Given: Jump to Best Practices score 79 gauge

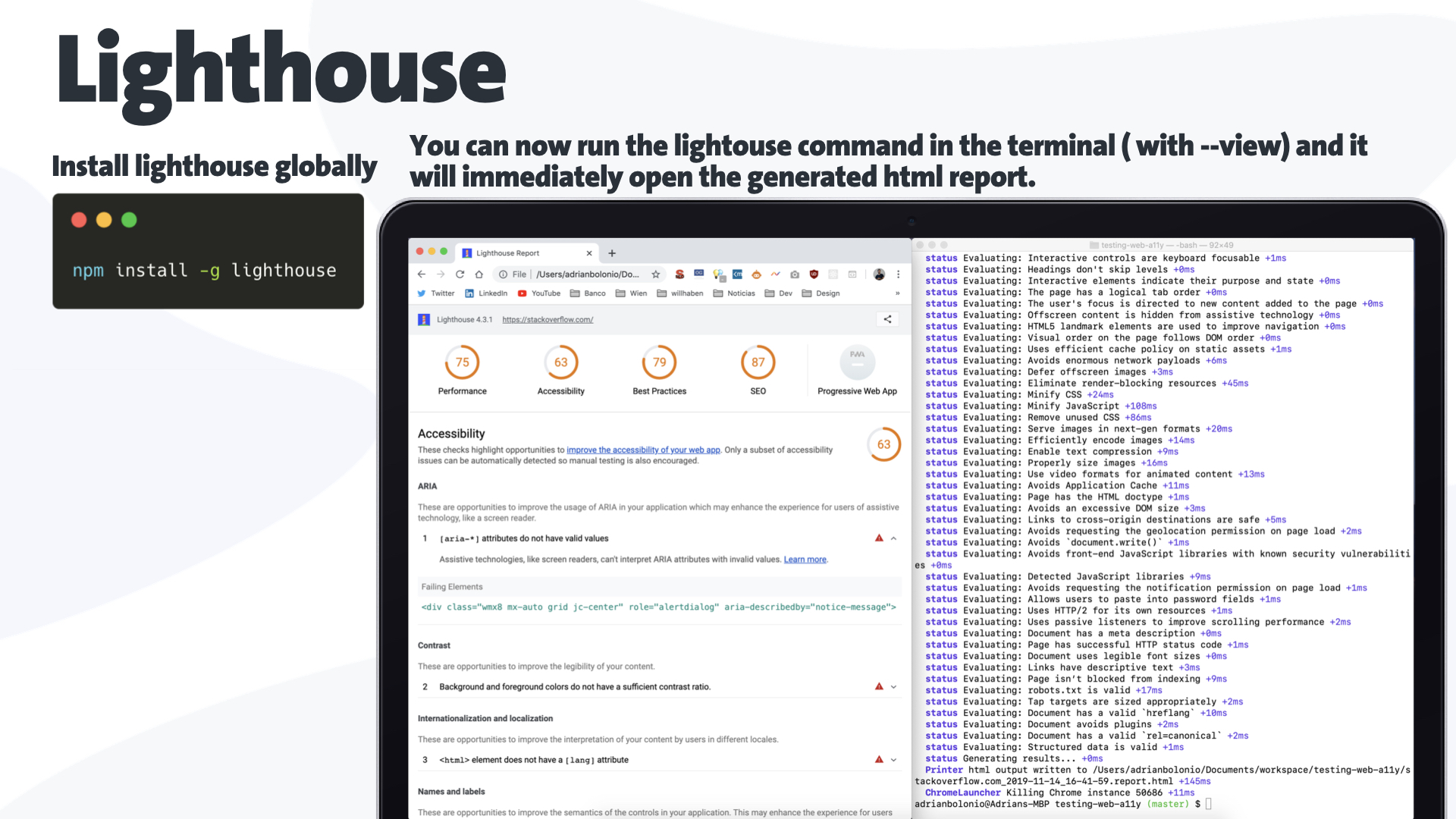Looking at the screenshot, I should 660,362.
